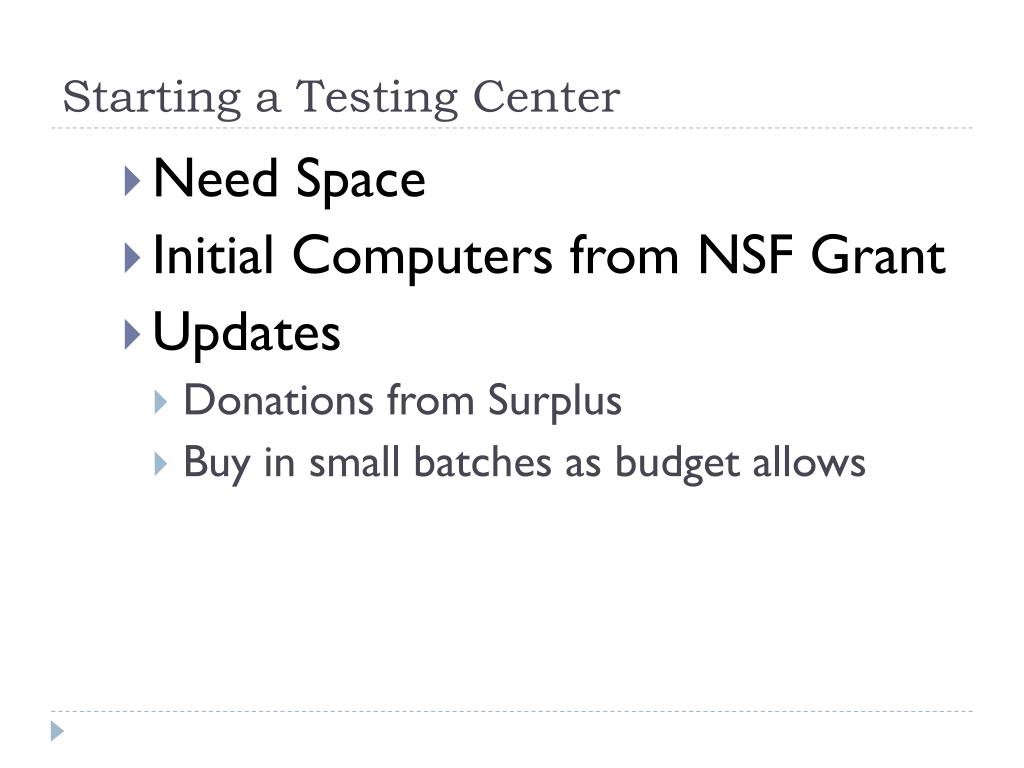Click the dotted divider line under the title
This screenshot has height=768, width=1024.
tap(512, 128)
